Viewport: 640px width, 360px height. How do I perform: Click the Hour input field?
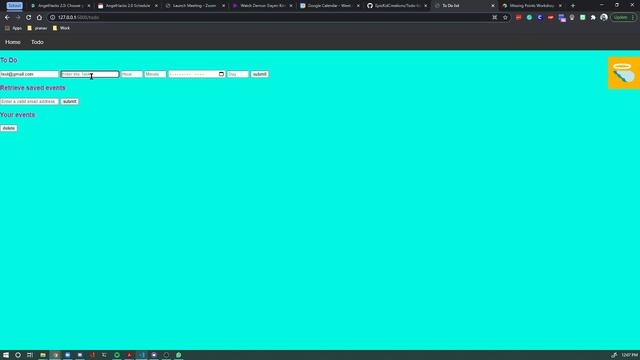131,74
